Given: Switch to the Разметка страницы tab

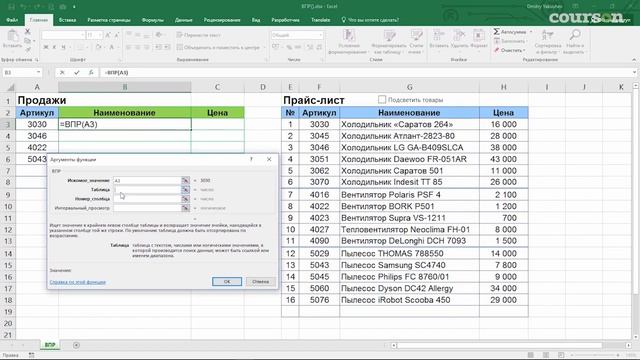Looking at the screenshot, I should click(109, 20).
